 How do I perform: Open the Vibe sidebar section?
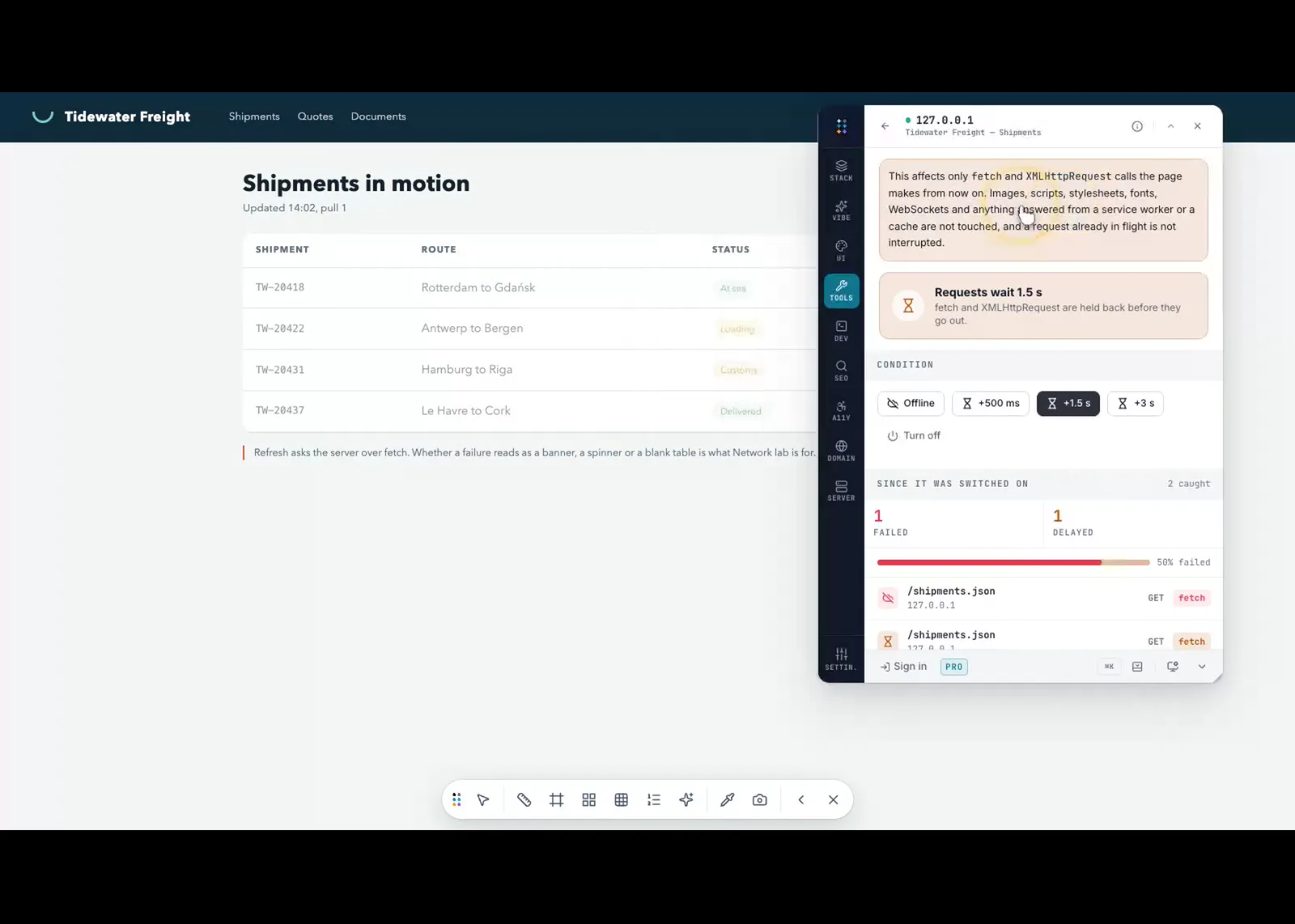(841, 210)
